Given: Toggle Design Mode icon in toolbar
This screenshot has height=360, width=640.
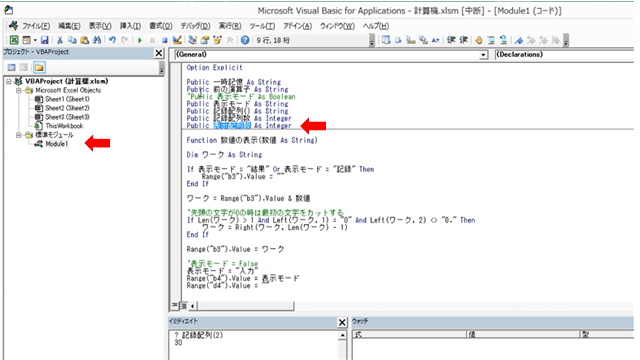Looking at the screenshot, I should click(x=177, y=40).
